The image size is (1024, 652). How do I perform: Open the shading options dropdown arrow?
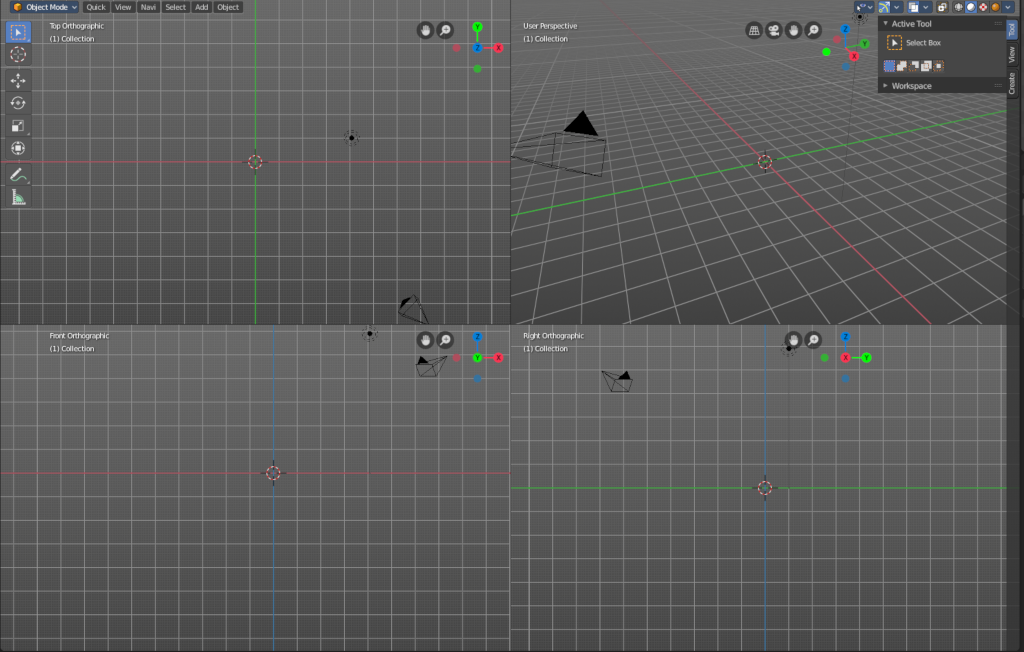[1008, 7]
